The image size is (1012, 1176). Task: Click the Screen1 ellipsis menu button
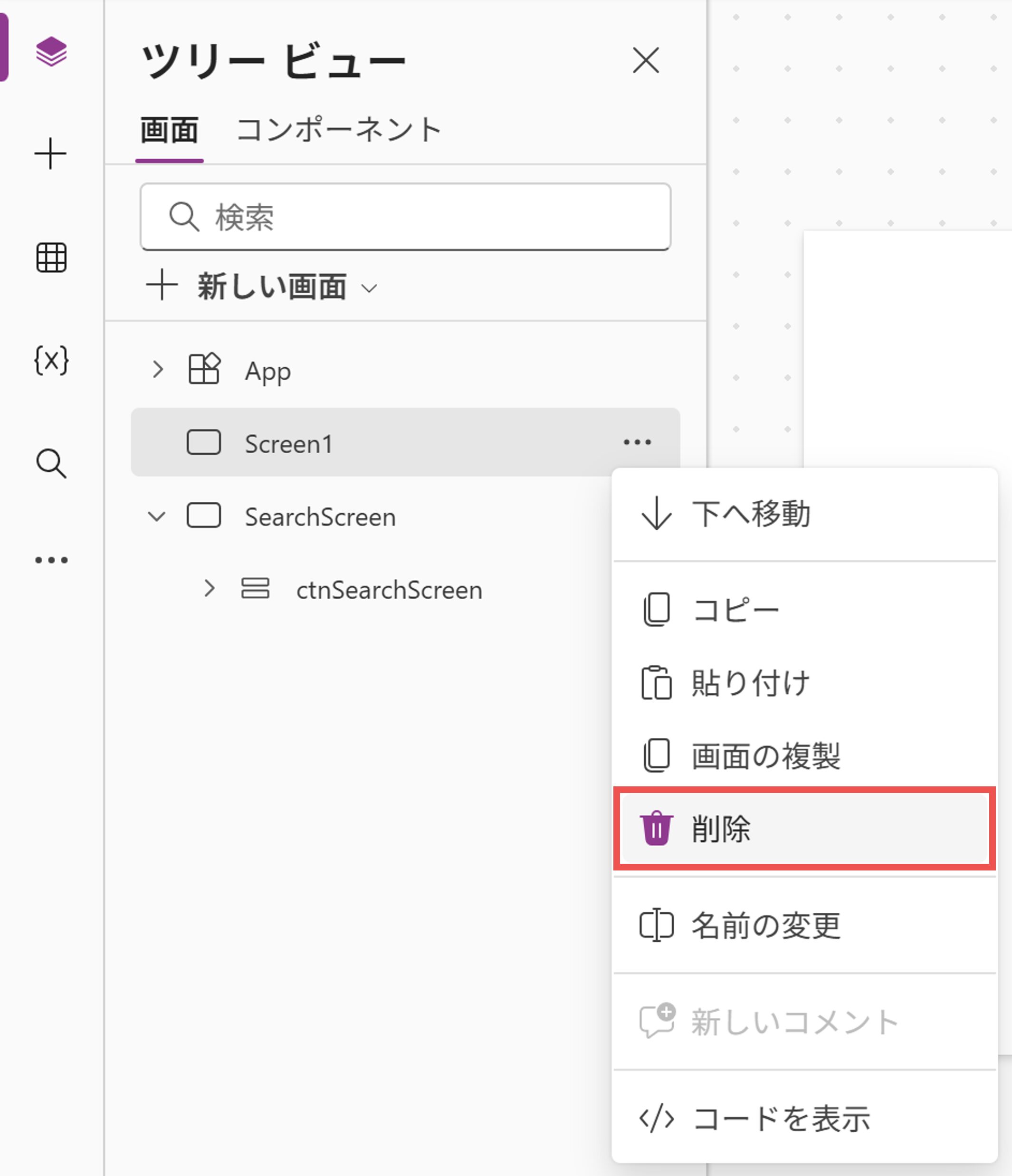tap(637, 442)
